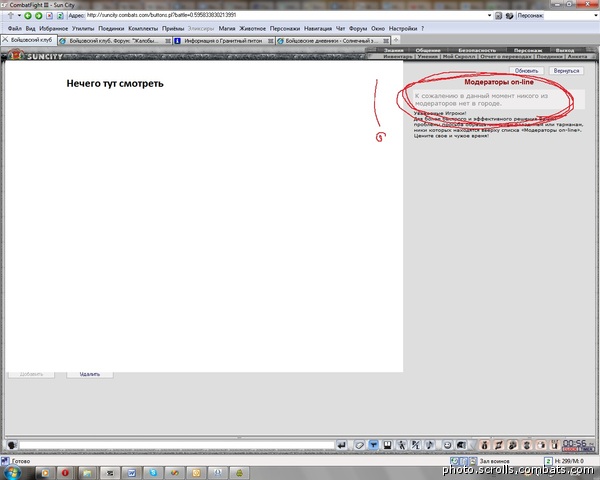Click the green Refresh page icon
Screen dimensions: 600x480
tap(60, 16)
